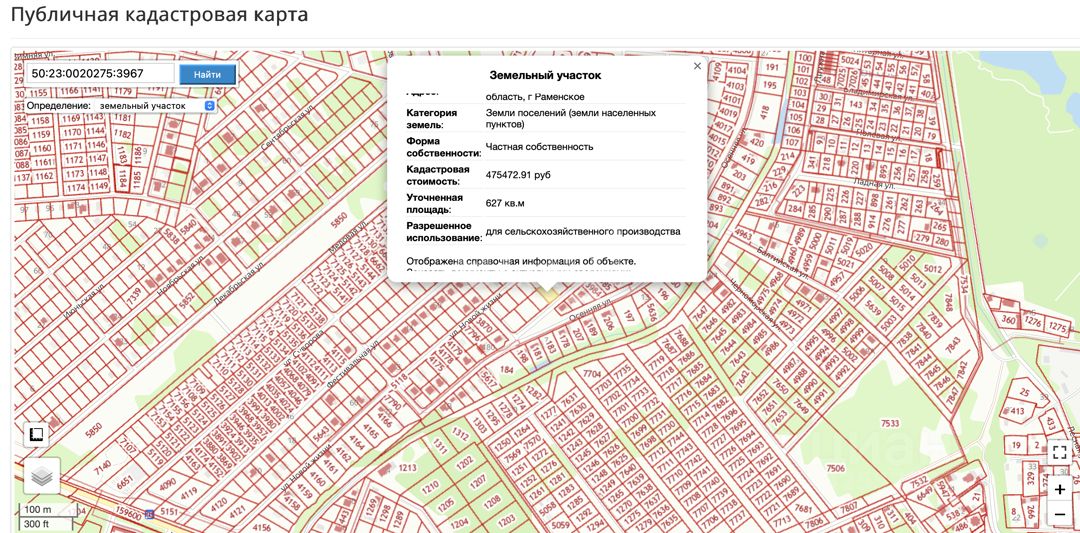Click the Черноморская ул street label

pos(755,306)
